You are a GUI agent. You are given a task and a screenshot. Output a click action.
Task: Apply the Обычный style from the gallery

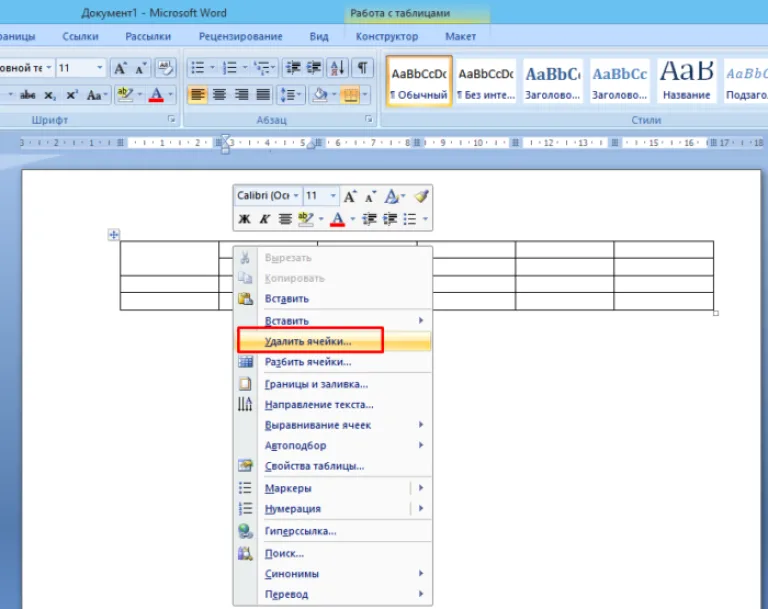tap(419, 81)
